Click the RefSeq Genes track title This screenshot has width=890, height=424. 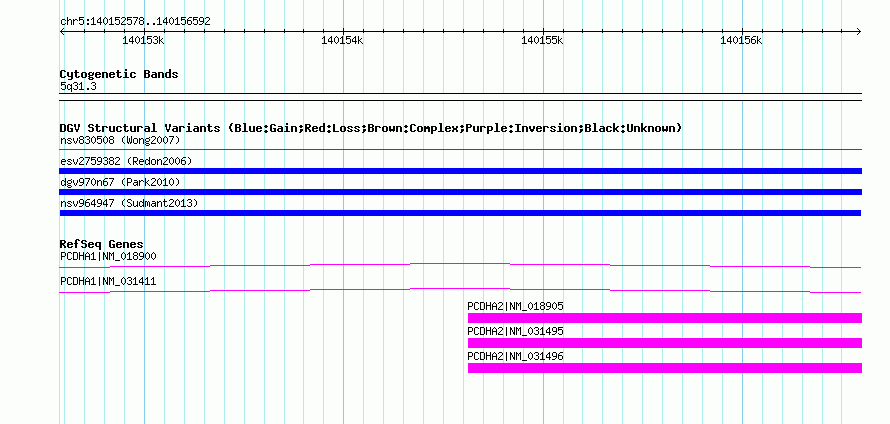point(102,244)
